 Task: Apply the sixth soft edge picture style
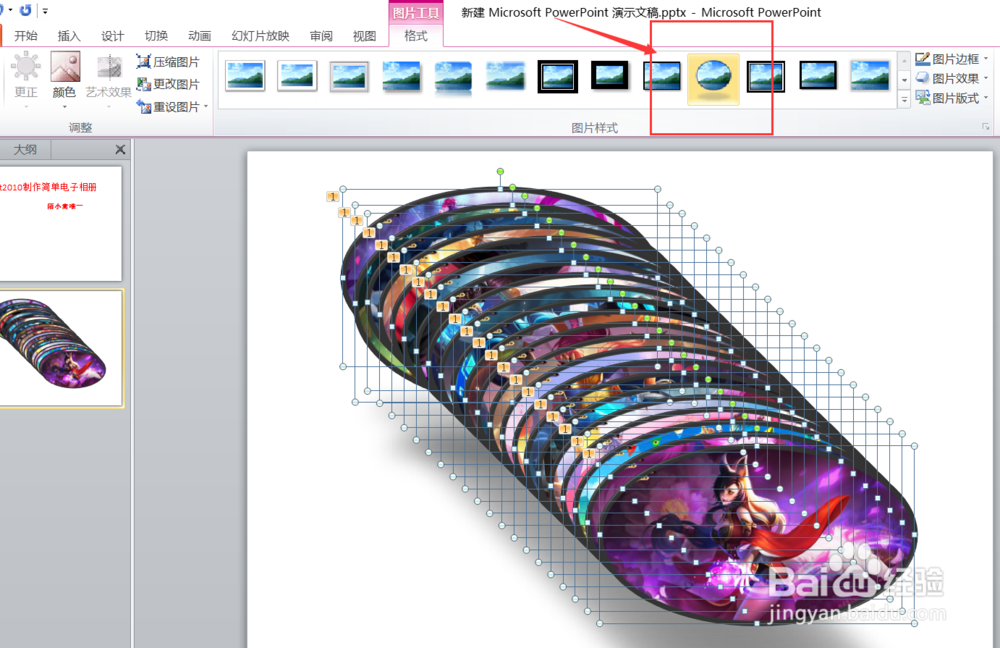[505, 77]
